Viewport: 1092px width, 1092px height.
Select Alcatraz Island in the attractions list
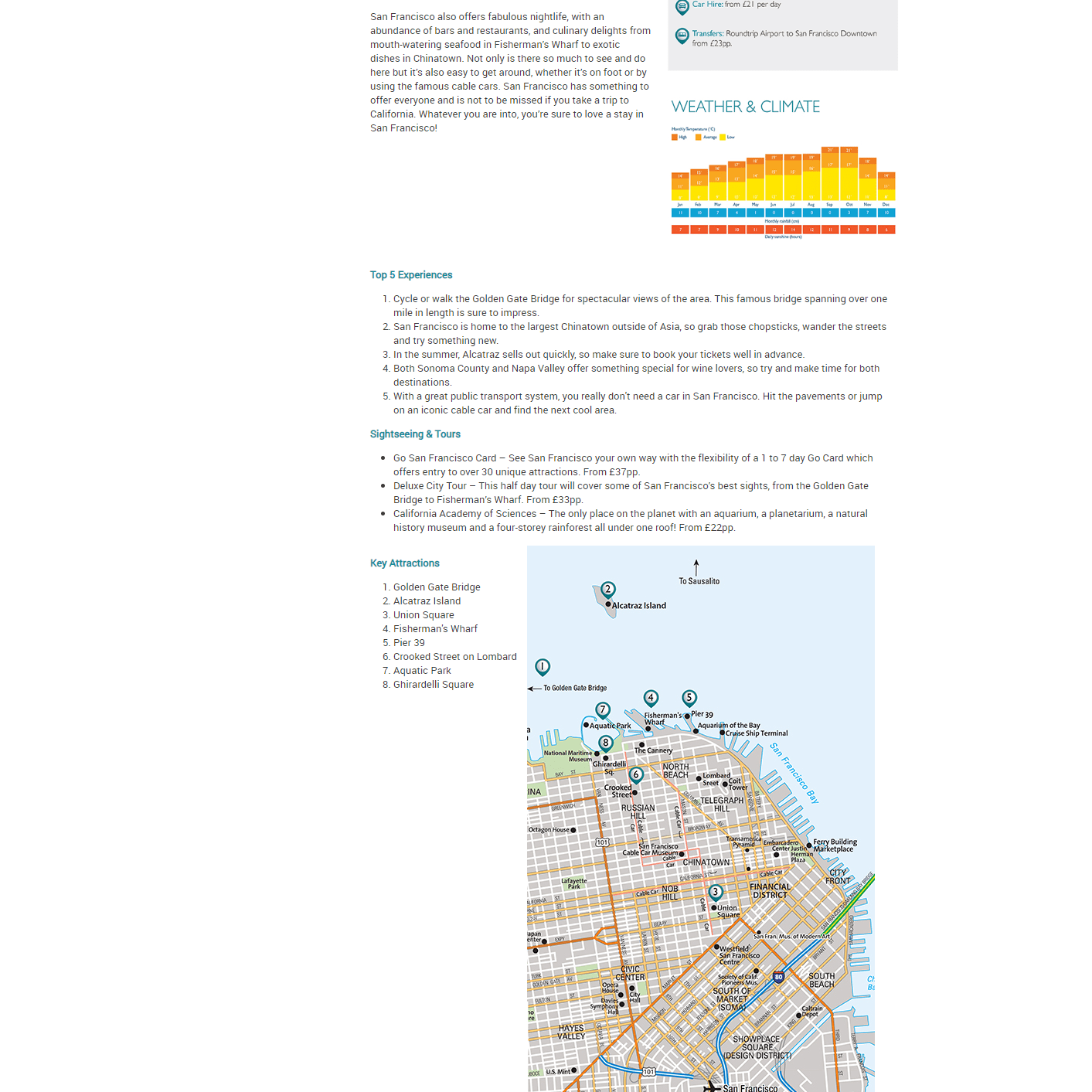pyautogui.click(x=427, y=600)
